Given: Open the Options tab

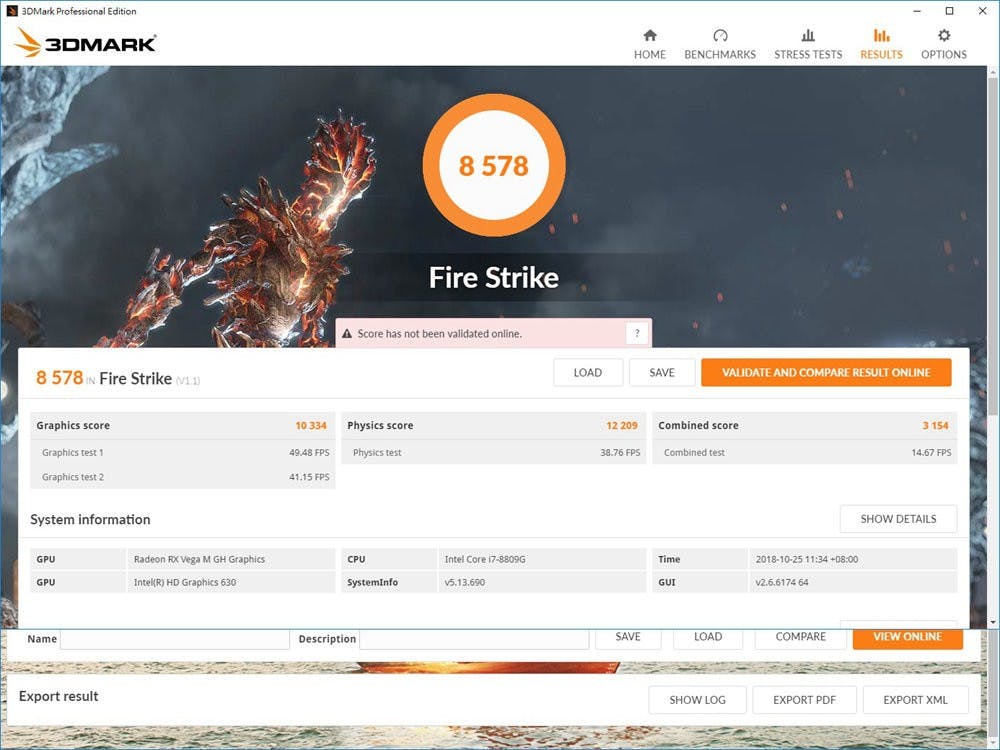Looking at the screenshot, I should click(x=943, y=44).
